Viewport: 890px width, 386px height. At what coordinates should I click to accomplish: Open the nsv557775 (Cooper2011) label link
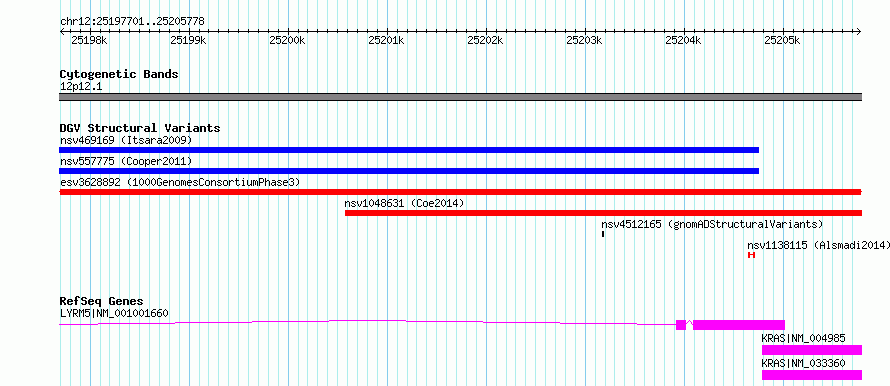(x=127, y=162)
